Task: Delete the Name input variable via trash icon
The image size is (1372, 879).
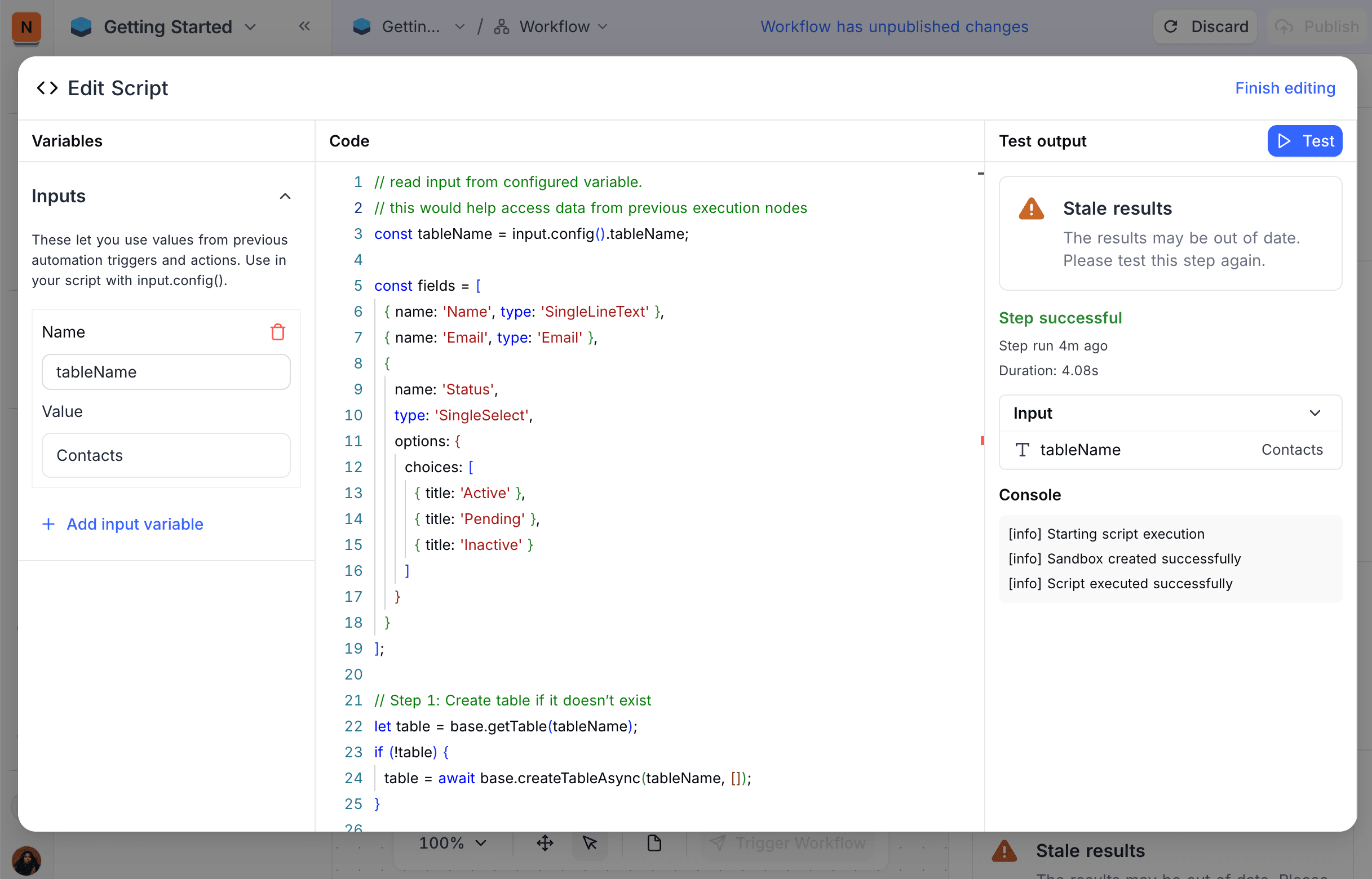Action: pos(278,332)
